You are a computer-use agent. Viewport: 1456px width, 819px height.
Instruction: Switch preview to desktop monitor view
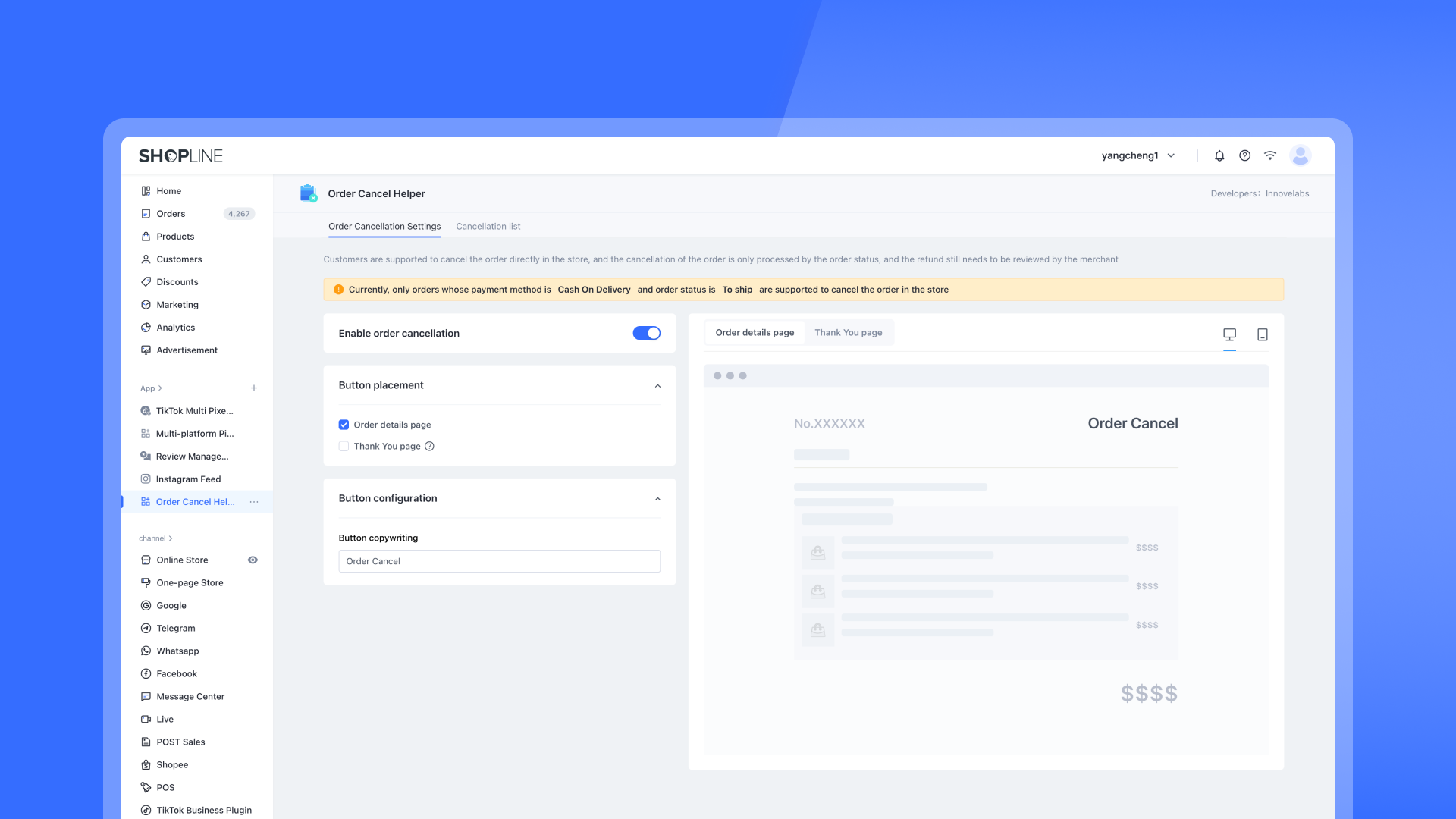point(1229,334)
